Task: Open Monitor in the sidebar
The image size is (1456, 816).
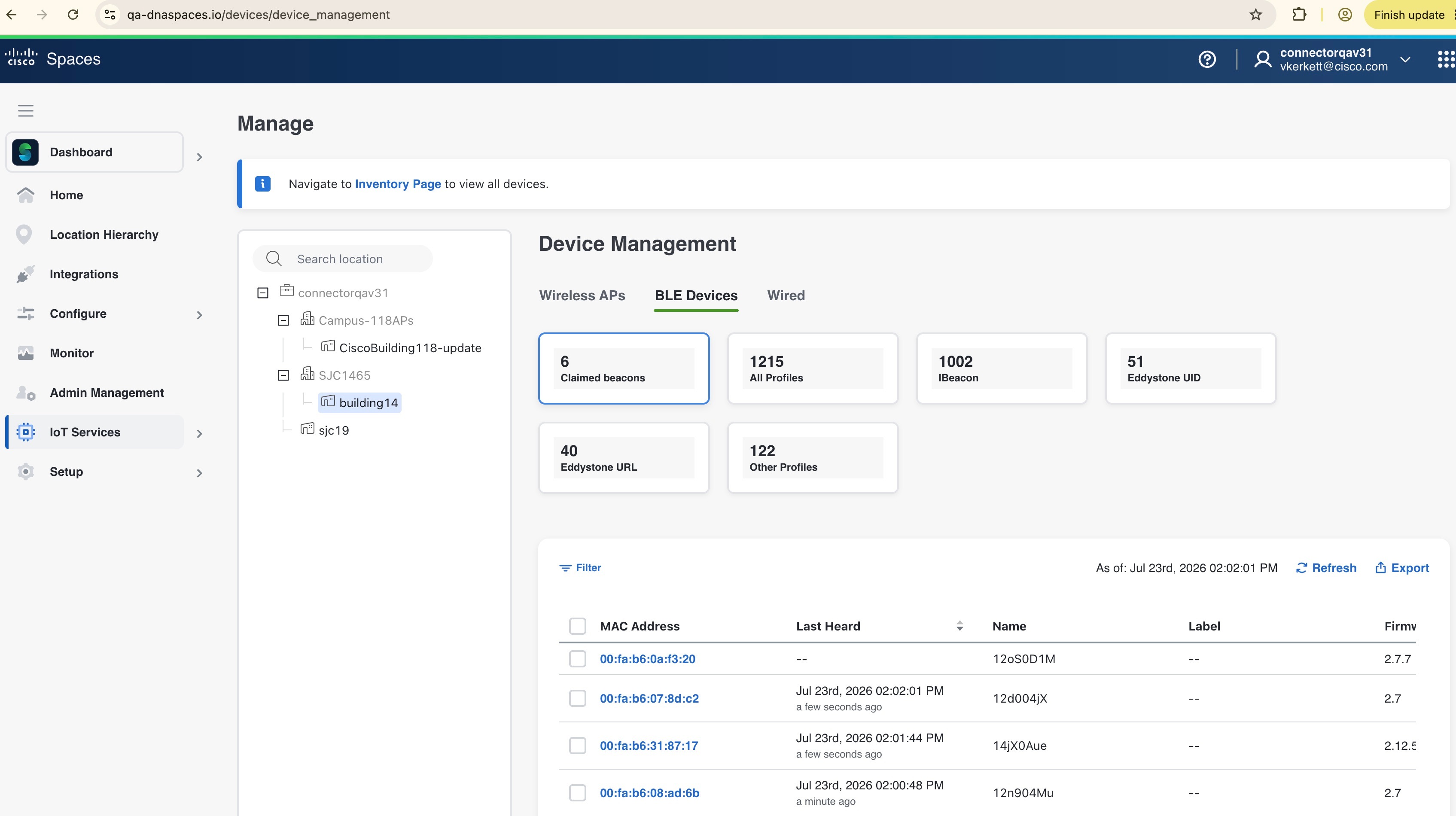Action: pos(72,353)
